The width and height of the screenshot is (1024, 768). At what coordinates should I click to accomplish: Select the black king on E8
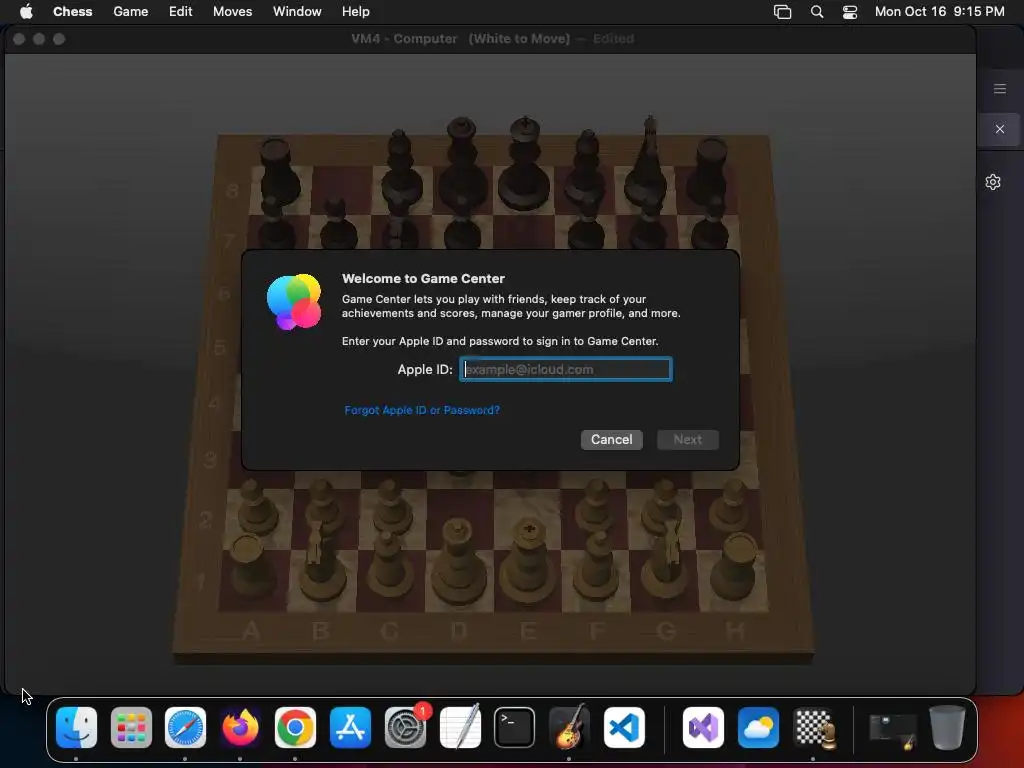click(524, 163)
